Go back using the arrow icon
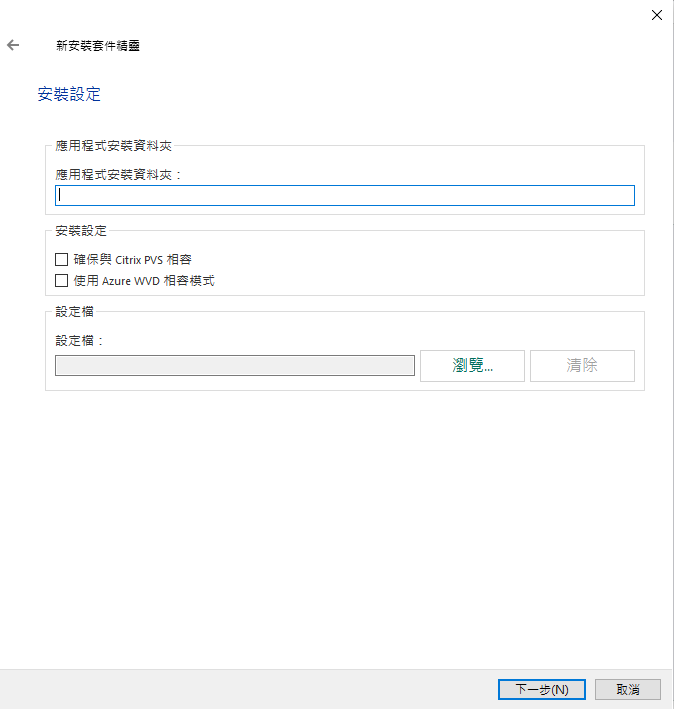 pyautogui.click(x=13, y=45)
